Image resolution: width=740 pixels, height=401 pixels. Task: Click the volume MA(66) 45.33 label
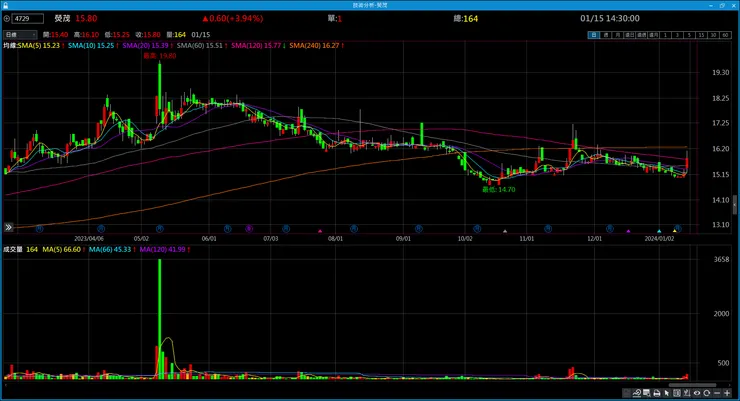(x=109, y=249)
